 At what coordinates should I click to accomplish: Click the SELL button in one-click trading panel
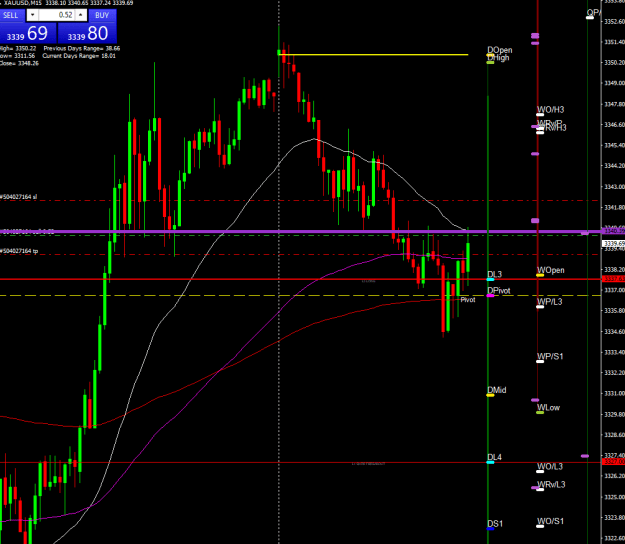[12, 15]
